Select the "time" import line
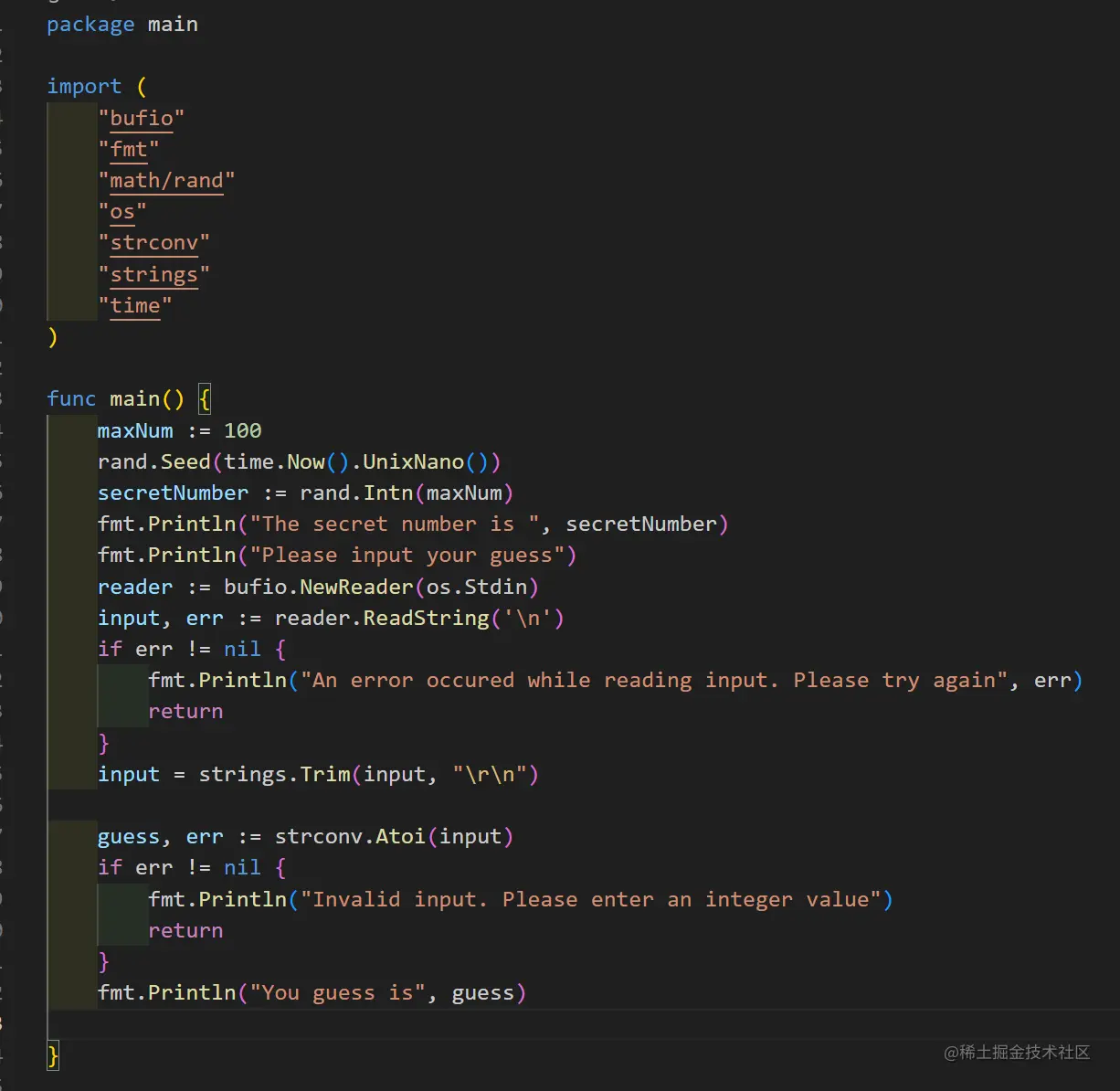Screen dimensions: 1120x1091 tap(134, 306)
